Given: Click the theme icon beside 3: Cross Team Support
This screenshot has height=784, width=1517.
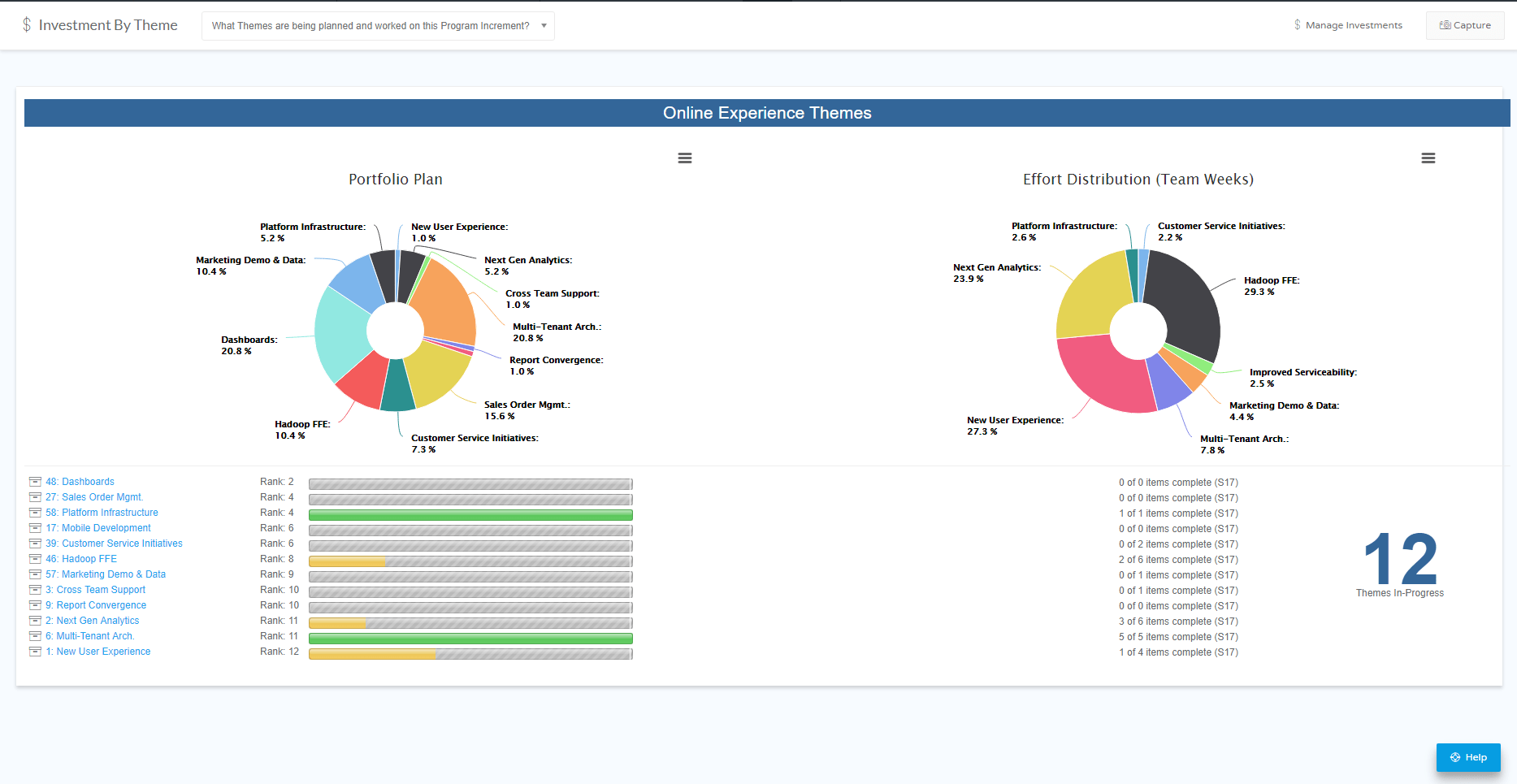Looking at the screenshot, I should click(35, 590).
